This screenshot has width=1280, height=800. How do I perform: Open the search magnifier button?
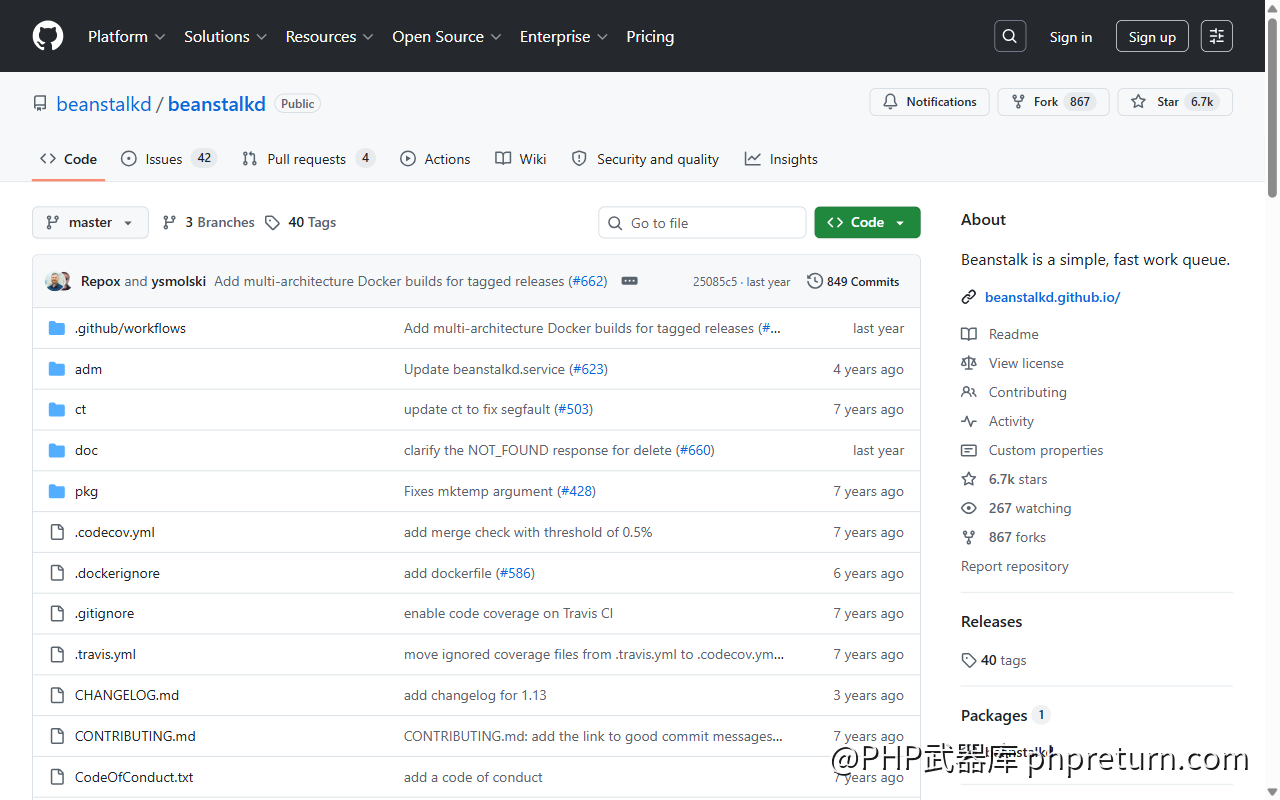1010,36
